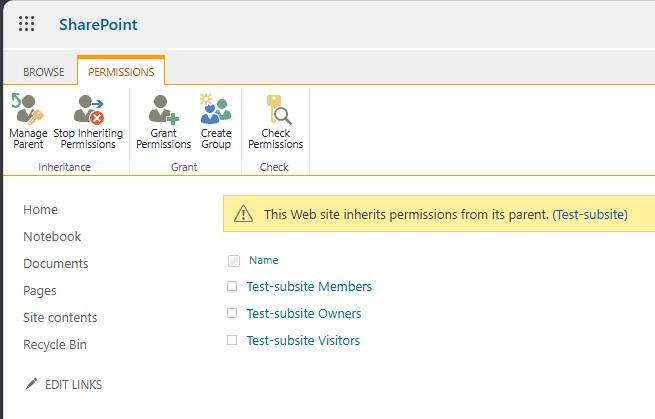This screenshot has height=419, width=655.
Task: Check the Test-subsite Owners checkbox
Action: pyautogui.click(x=232, y=313)
